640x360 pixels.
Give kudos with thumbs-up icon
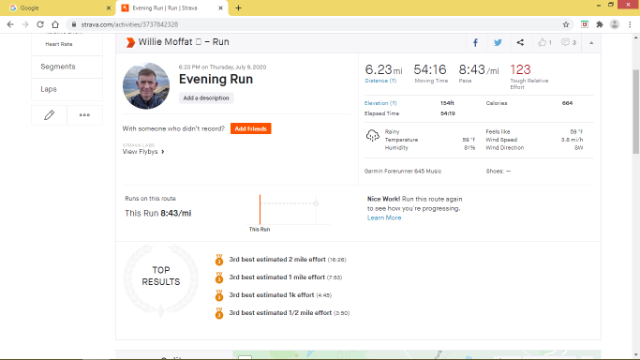pos(542,42)
